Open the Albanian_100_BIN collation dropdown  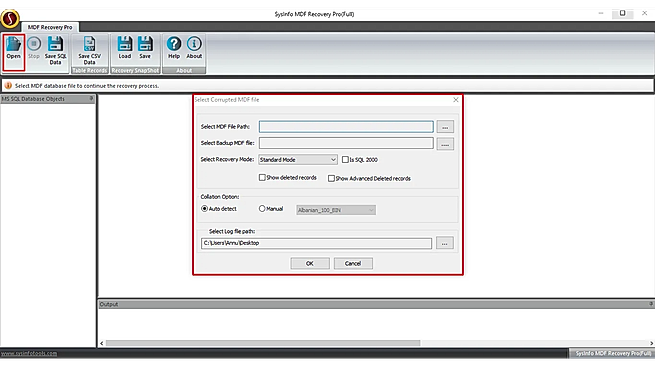pyautogui.click(x=336, y=210)
